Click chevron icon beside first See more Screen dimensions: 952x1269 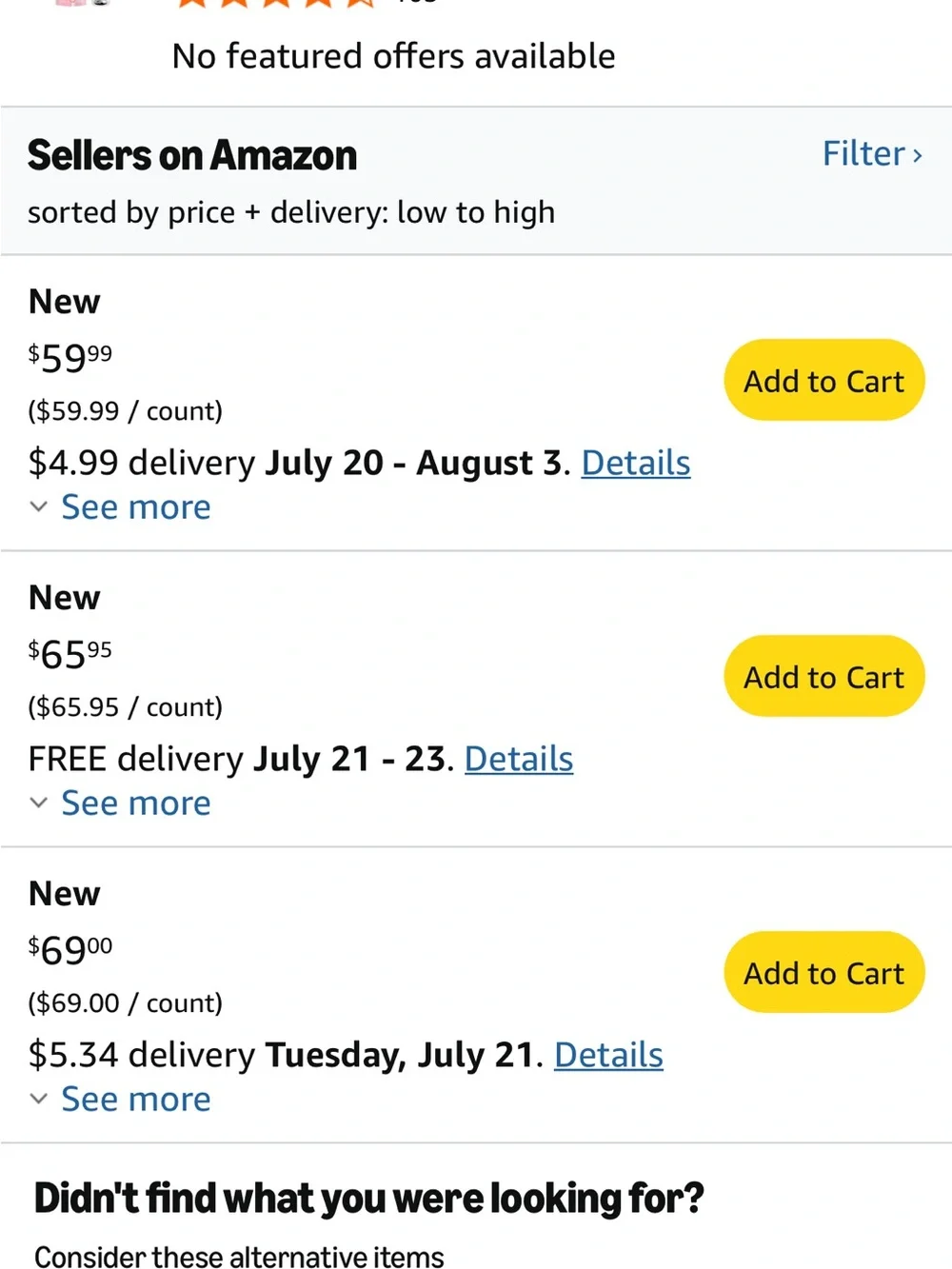pos(39,507)
